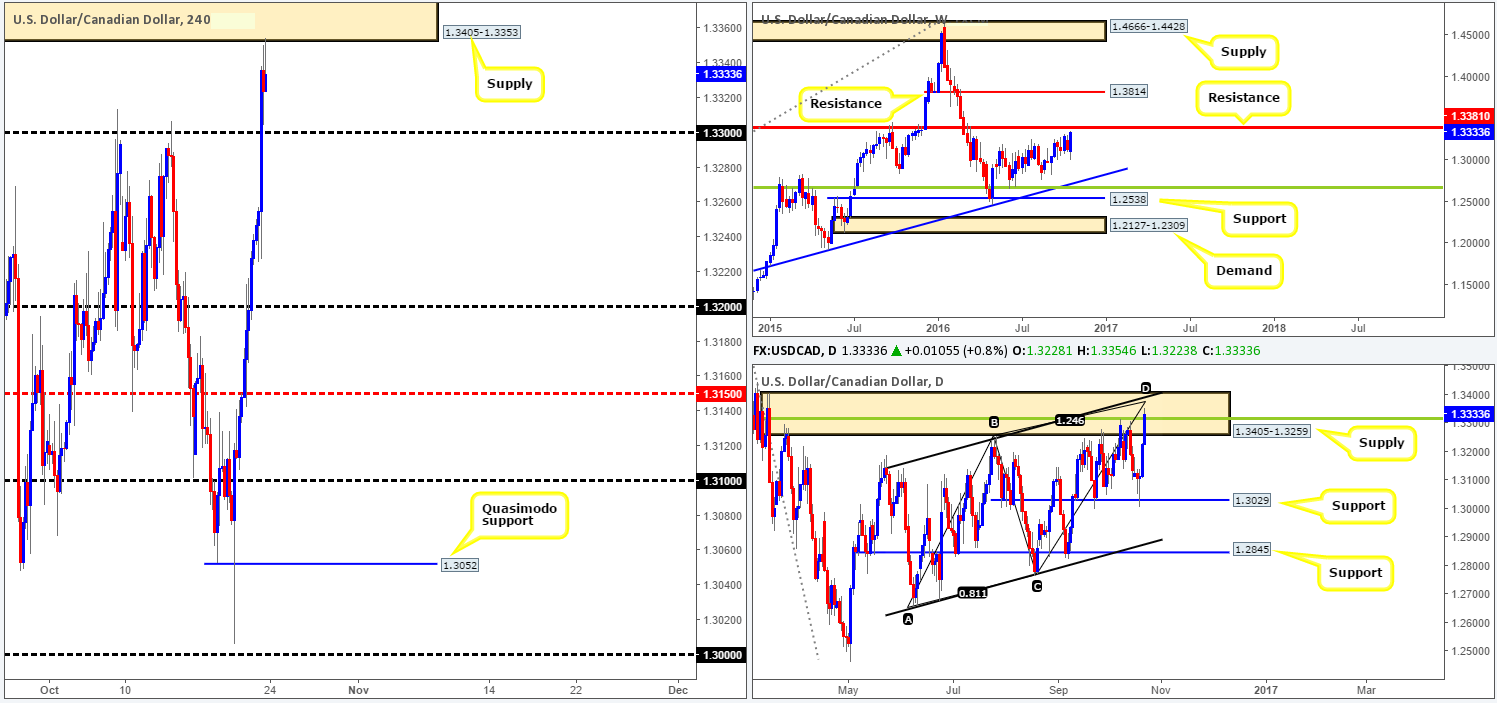This screenshot has width=1497, height=703.
Task: Select the 1.3405-1.3259 zone label
Action: pos(1272,432)
